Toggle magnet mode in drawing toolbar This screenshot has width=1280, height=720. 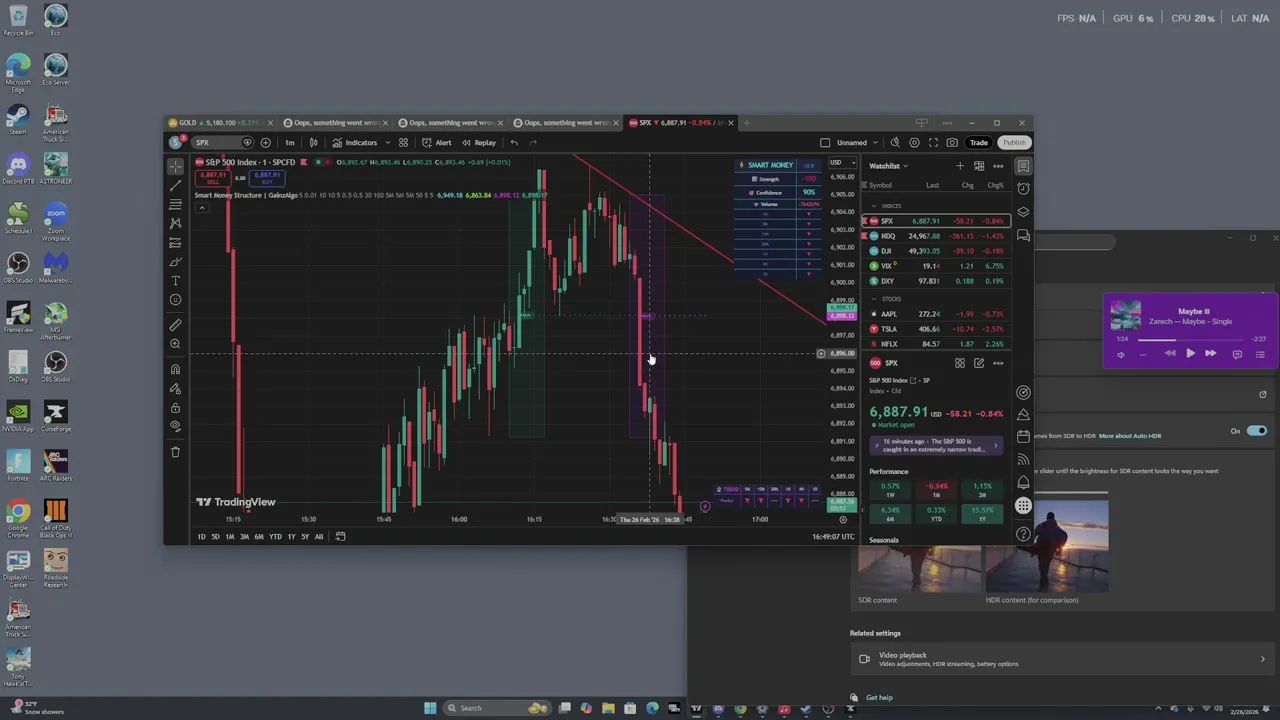pyautogui.click(x=176, y=369)
